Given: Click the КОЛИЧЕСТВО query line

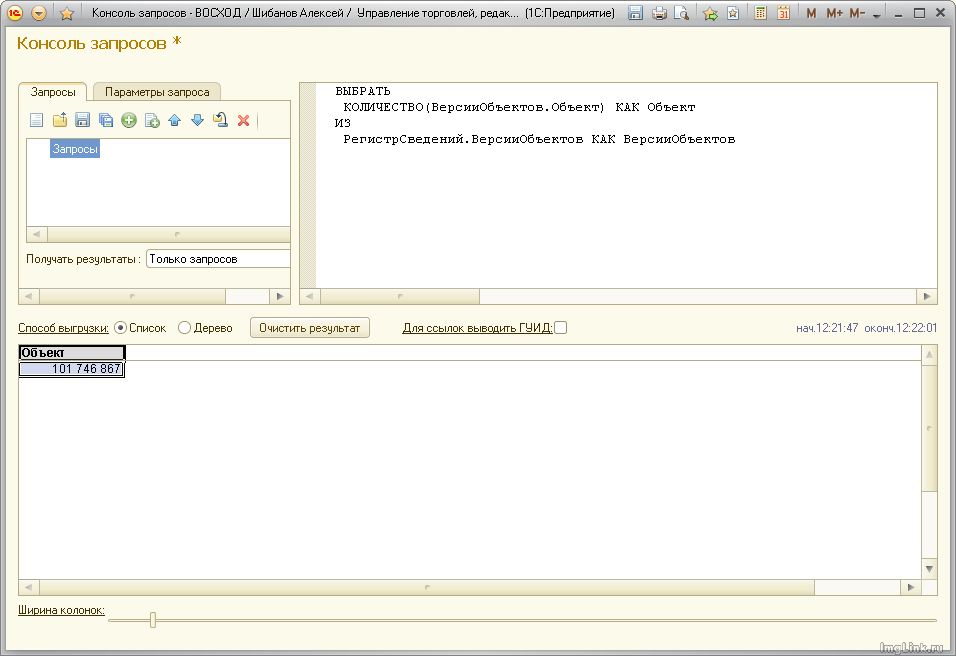Looking at the screenshot, I should coord(519,107).
